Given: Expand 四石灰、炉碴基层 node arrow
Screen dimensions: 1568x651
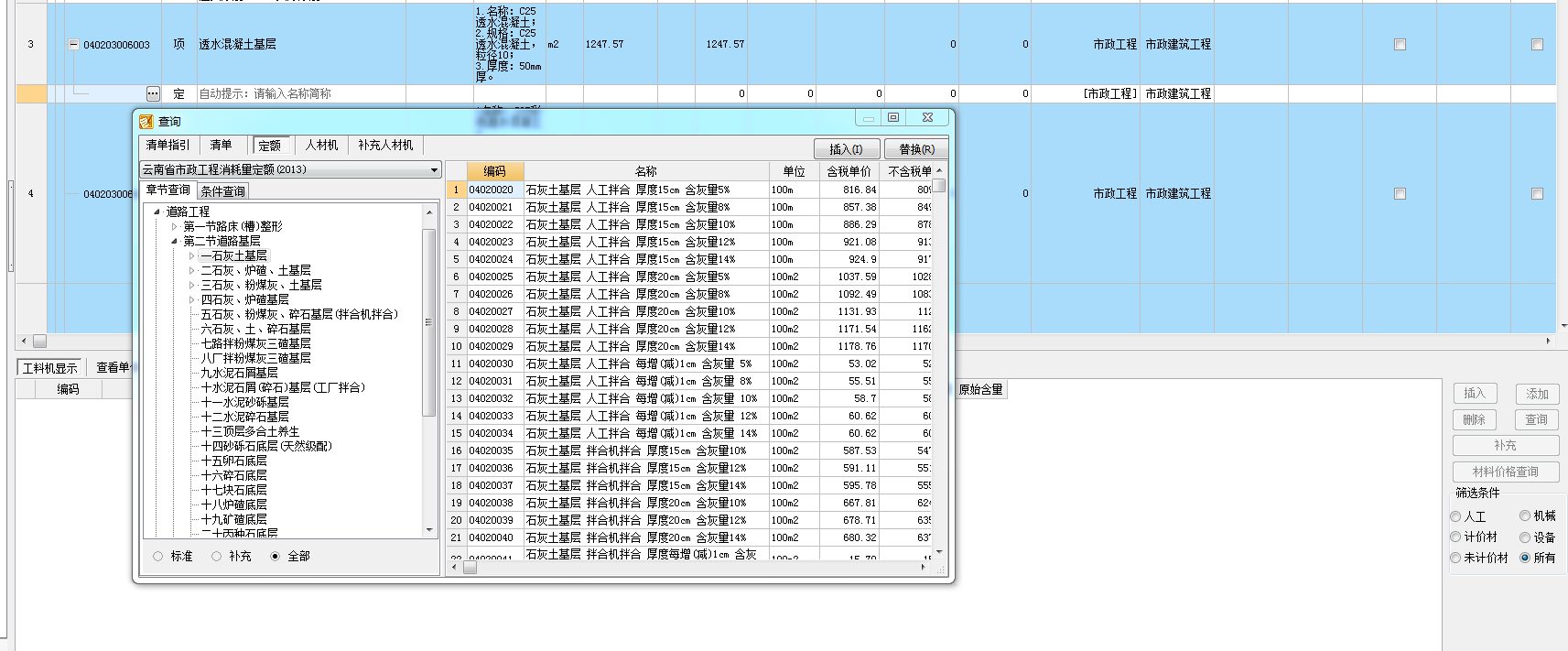Looking at the screenshot, I should coord(191,299).
